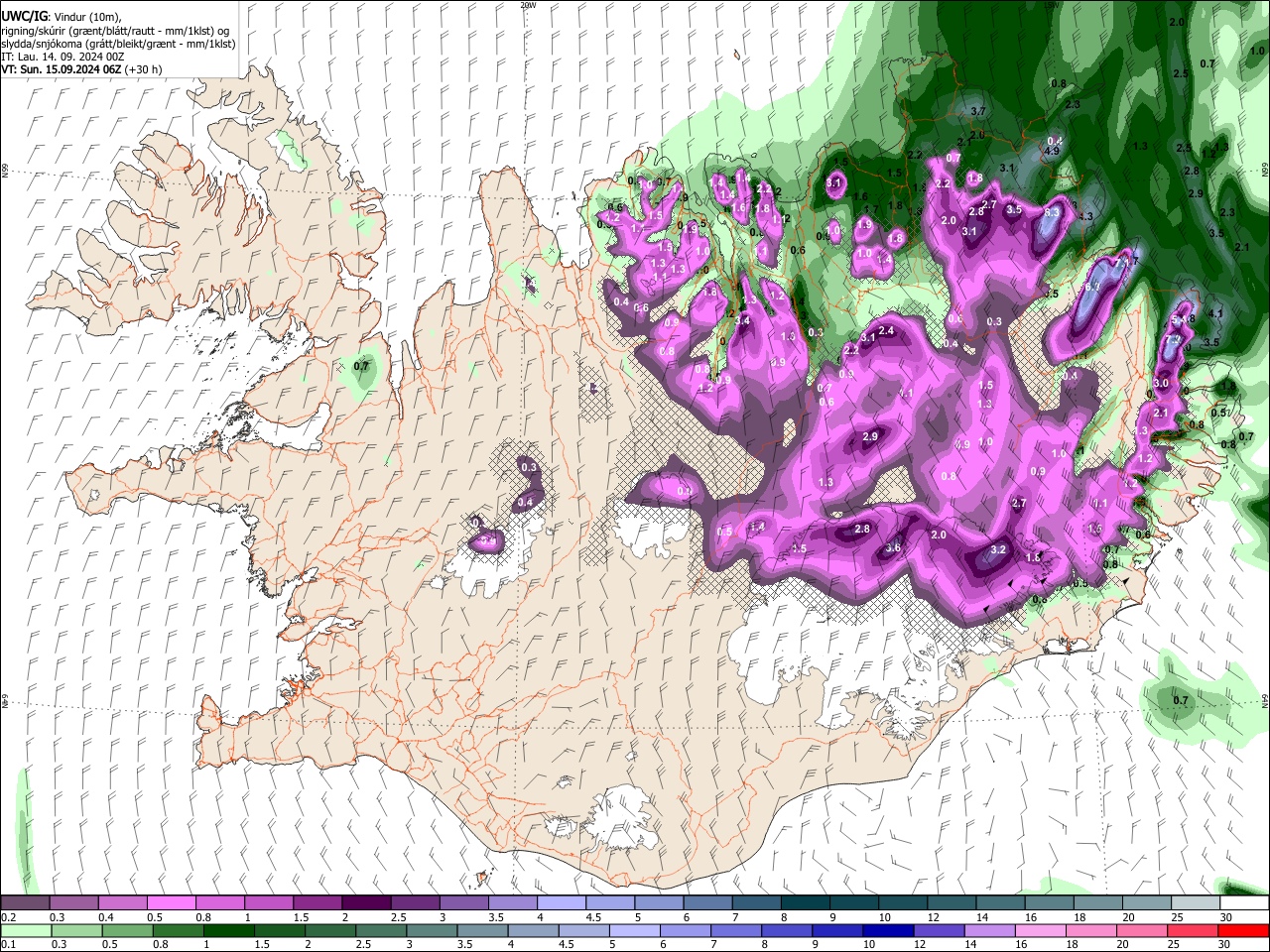The image size is (1270, 952).
Task: Click the 3.6 snowfall value on the map
Action: [x=893, y=548]
